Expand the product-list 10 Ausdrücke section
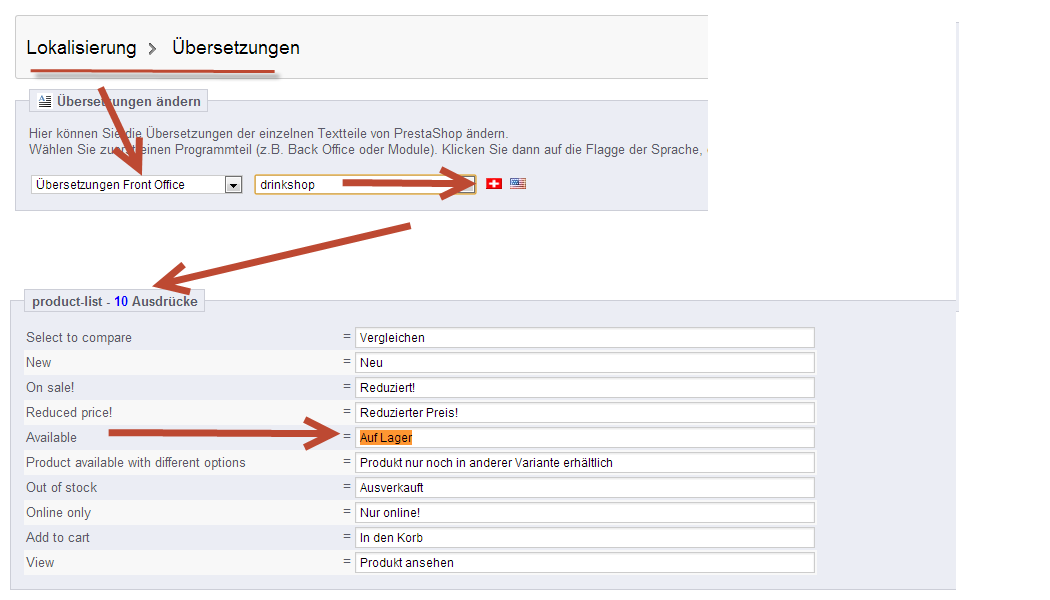Screen dimensions: 1050x600 coord(114,301)
